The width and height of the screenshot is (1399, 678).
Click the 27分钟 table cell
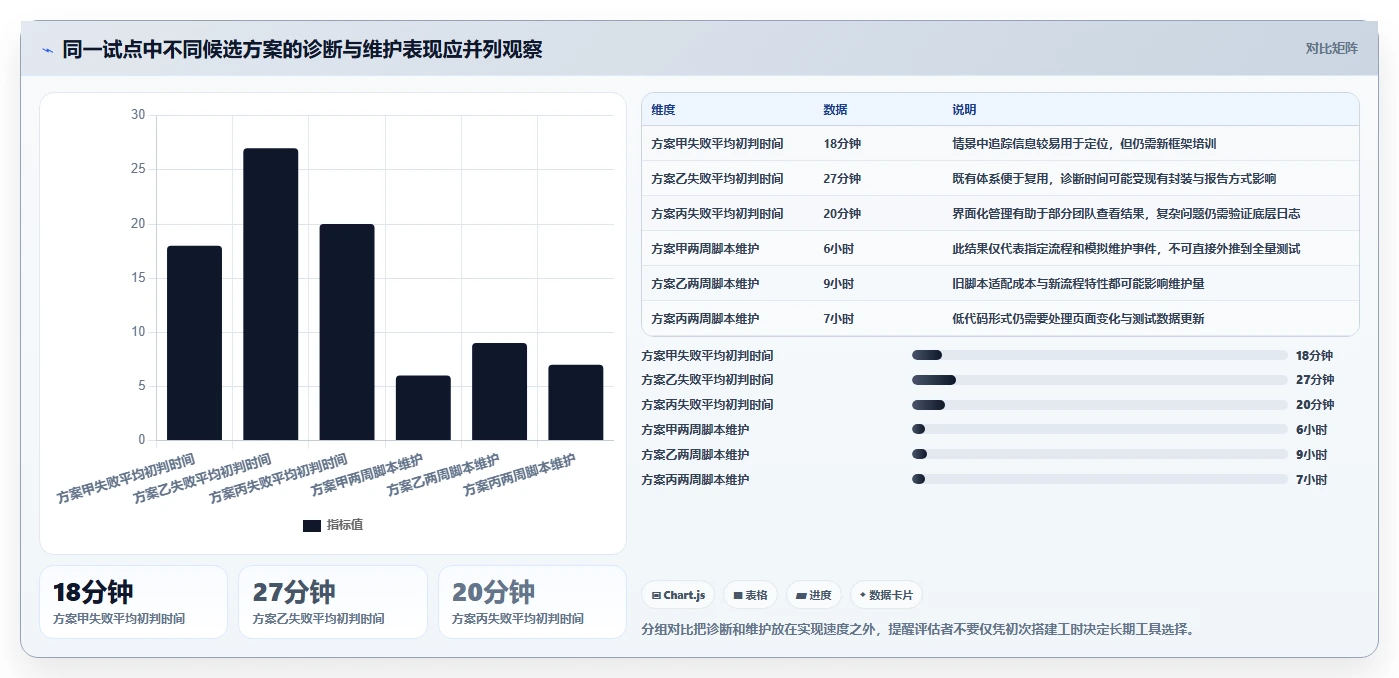pyautogui.click(x=842, y=179)
